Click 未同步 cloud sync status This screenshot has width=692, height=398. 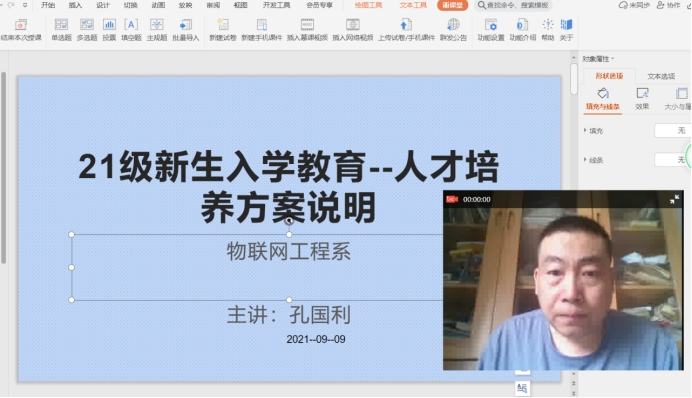click(635, 5)
